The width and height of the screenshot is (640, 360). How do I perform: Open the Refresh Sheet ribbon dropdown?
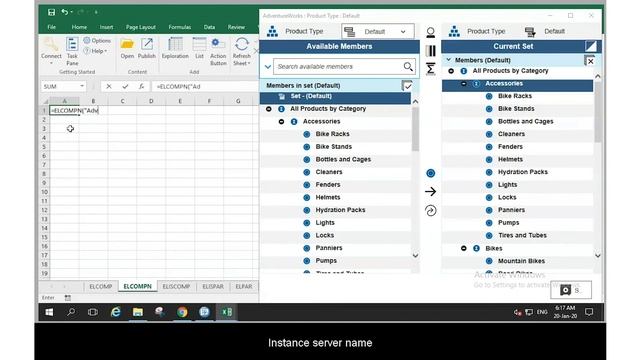pos(242,51)
